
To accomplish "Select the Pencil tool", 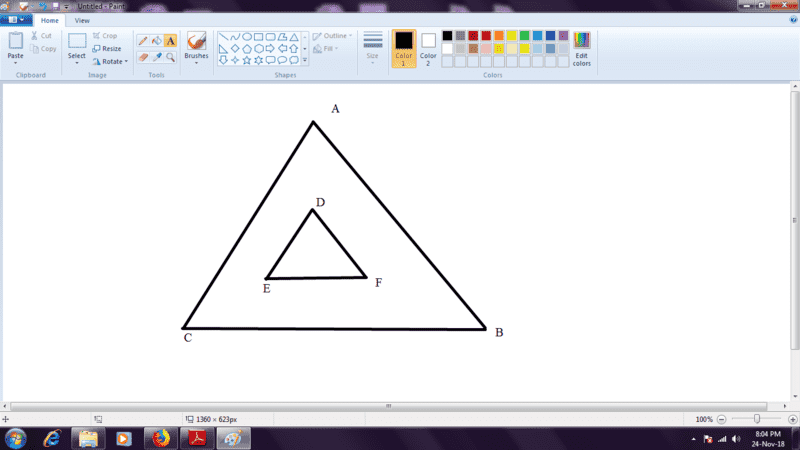I will point(142,41).
